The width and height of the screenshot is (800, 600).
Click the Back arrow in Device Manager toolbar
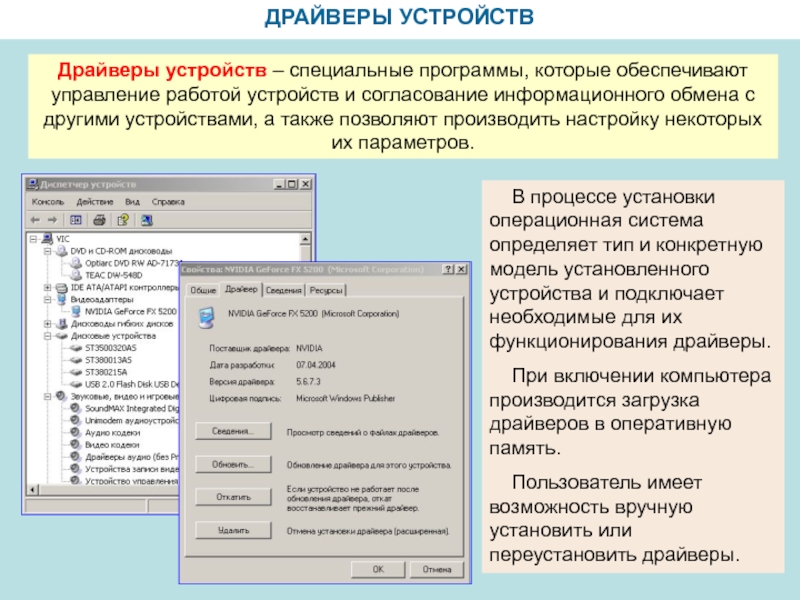35,219
